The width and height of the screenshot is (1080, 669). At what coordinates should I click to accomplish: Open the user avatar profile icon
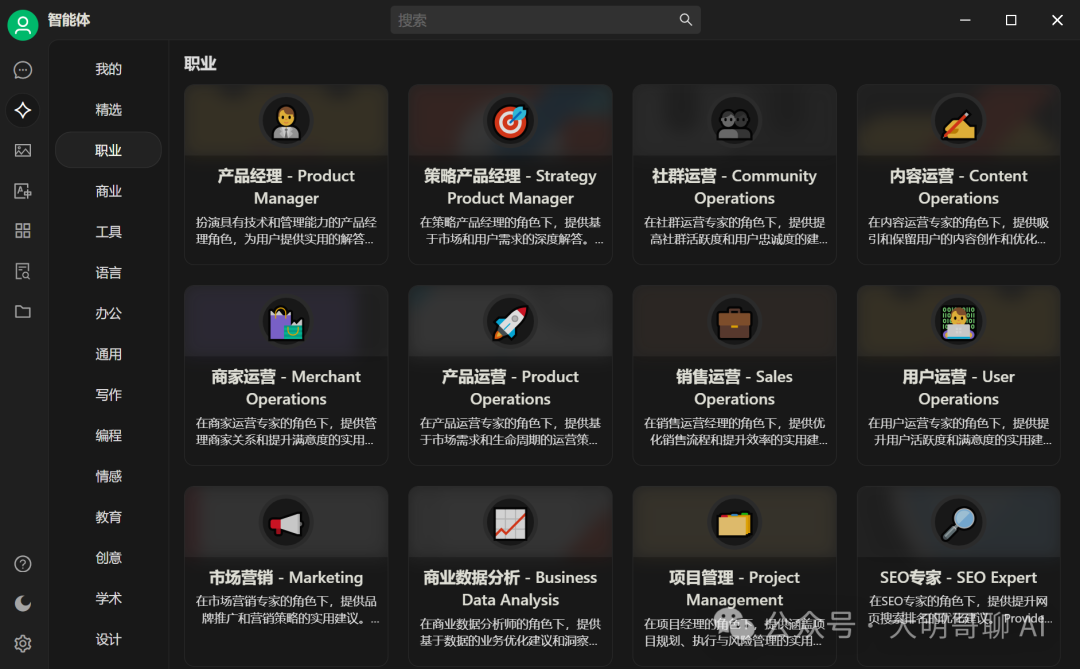pyautogui.click(x=23, y=25)
